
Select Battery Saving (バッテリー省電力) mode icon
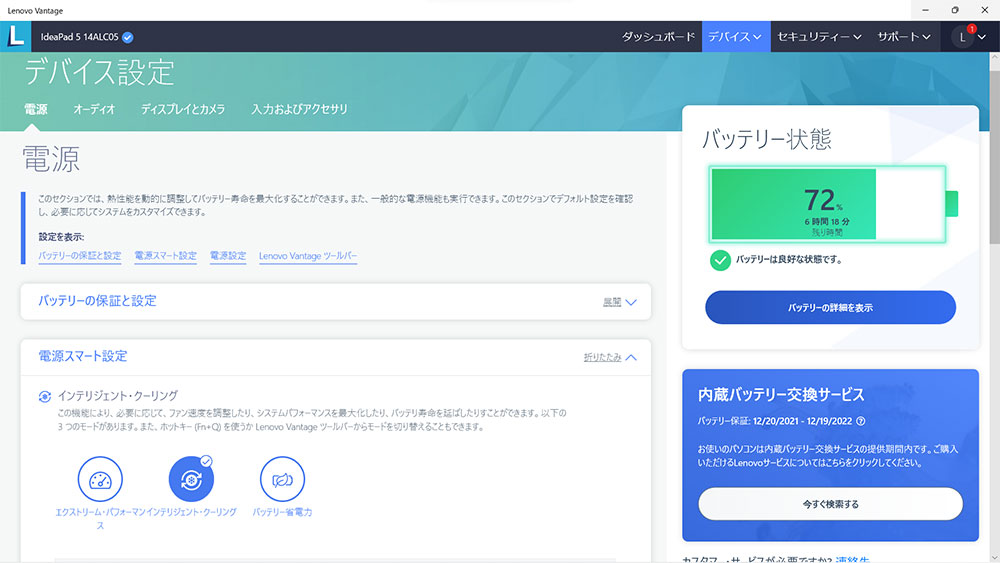(283, 479)
